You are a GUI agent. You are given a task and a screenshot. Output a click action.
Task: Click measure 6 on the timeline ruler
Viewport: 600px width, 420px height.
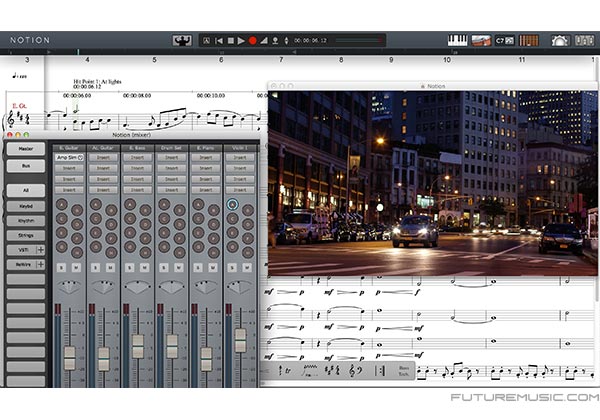pos(221,60)
